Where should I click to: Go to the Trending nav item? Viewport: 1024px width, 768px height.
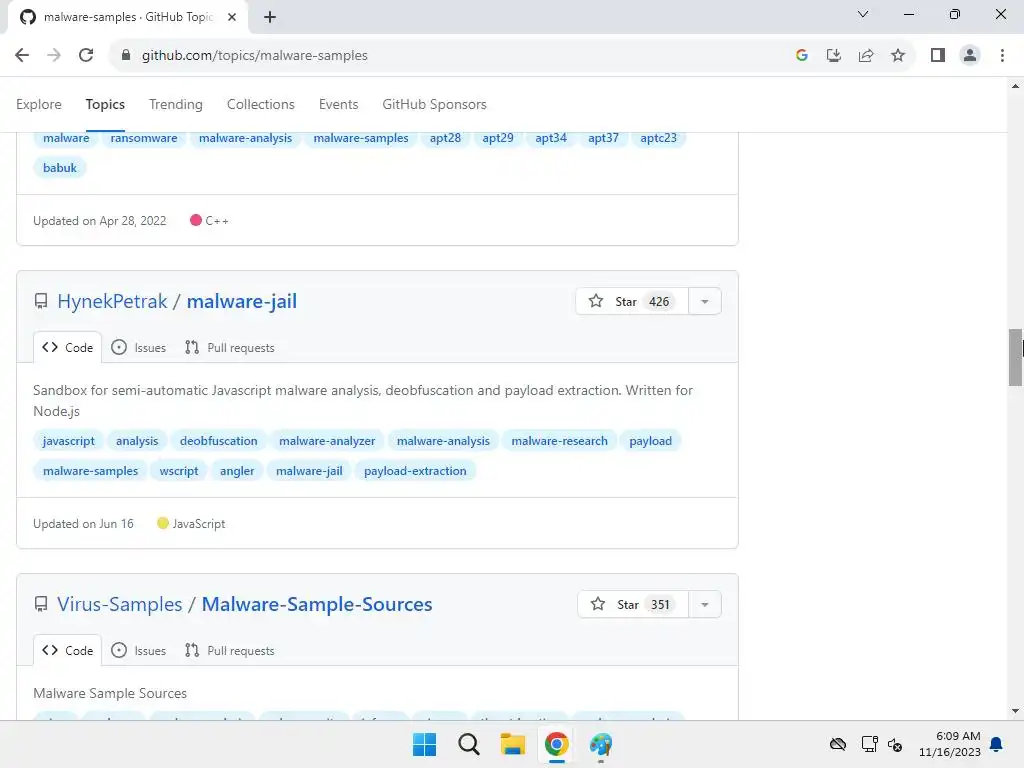point(176,104)
